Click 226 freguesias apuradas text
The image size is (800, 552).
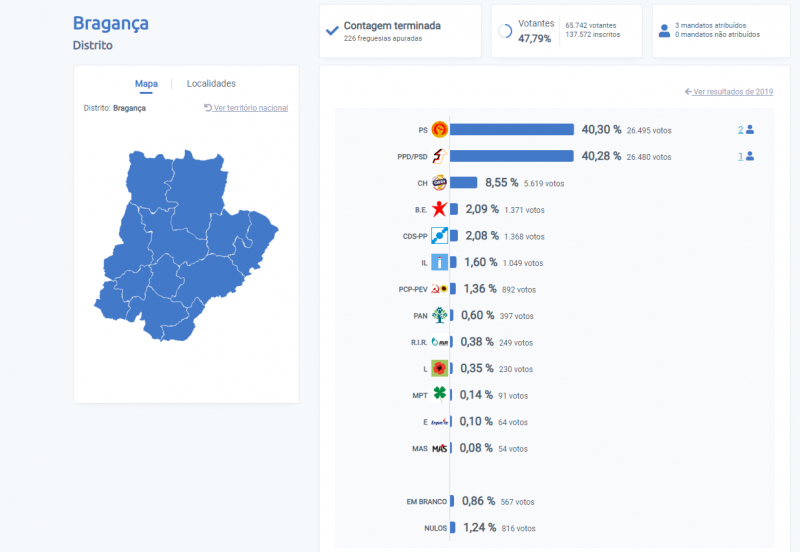(x=383, y=38)
